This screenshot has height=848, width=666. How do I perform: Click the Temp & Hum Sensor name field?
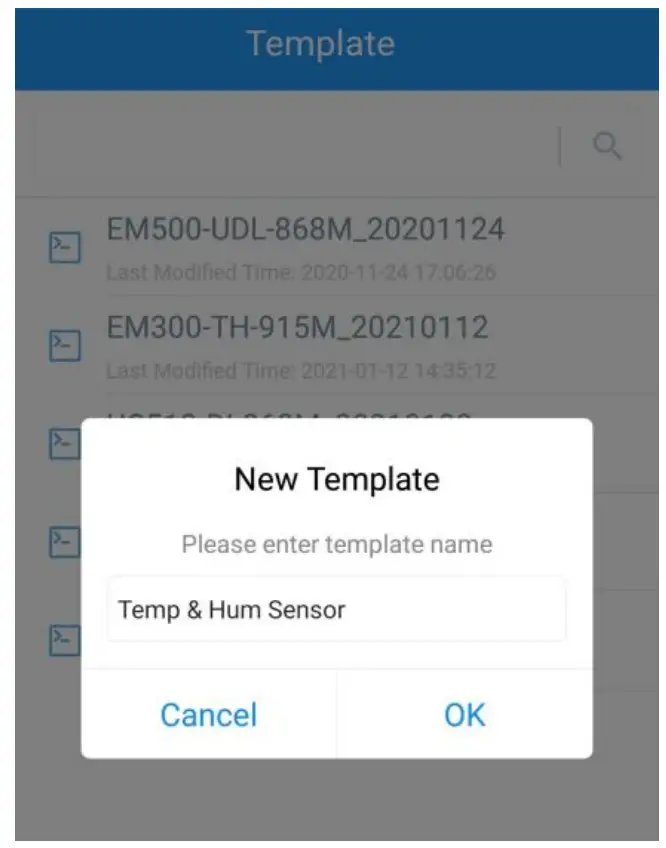coord(337,610)
